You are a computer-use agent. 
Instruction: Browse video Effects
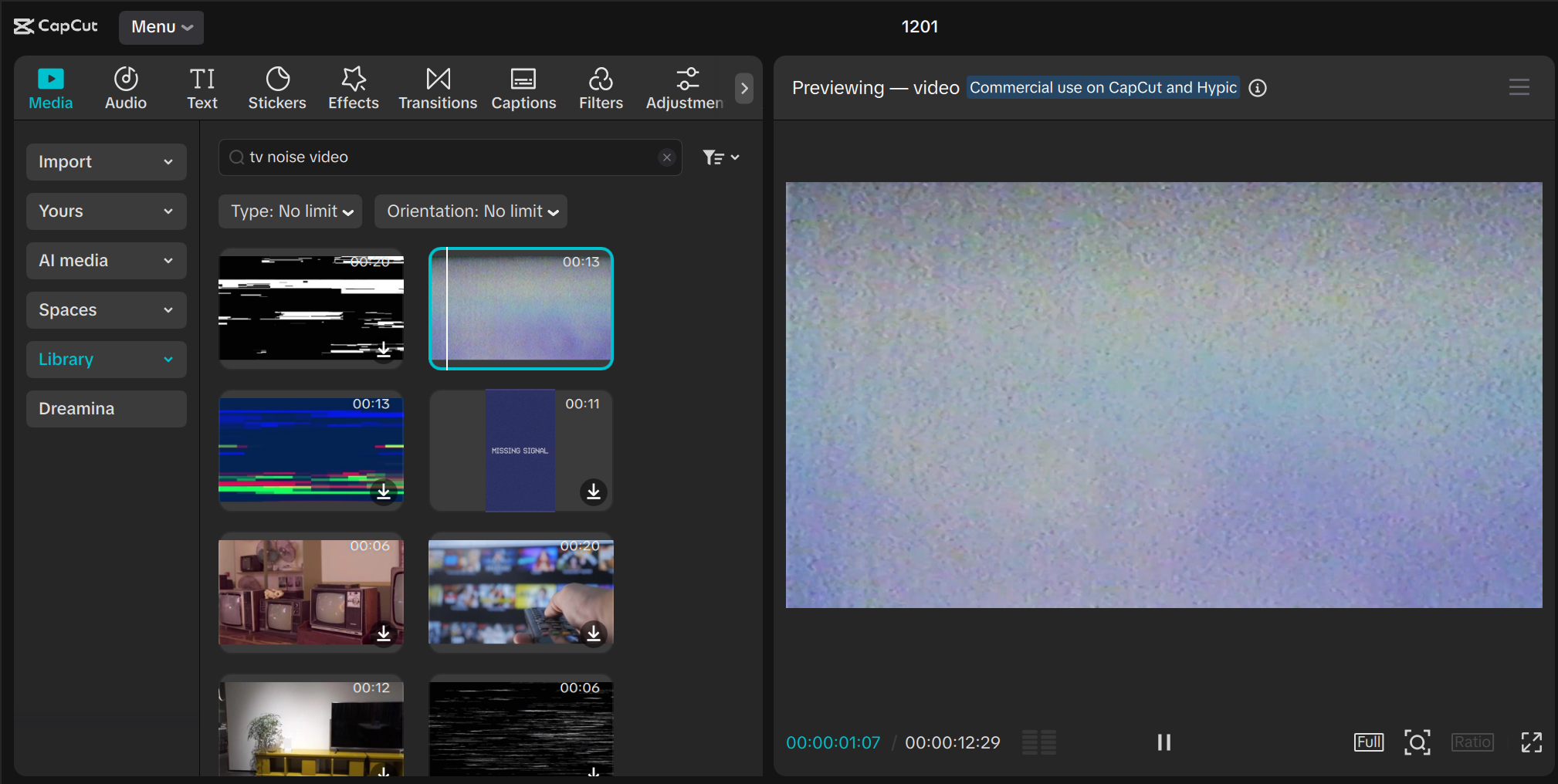pyautogui.click(x=353, y=87)
